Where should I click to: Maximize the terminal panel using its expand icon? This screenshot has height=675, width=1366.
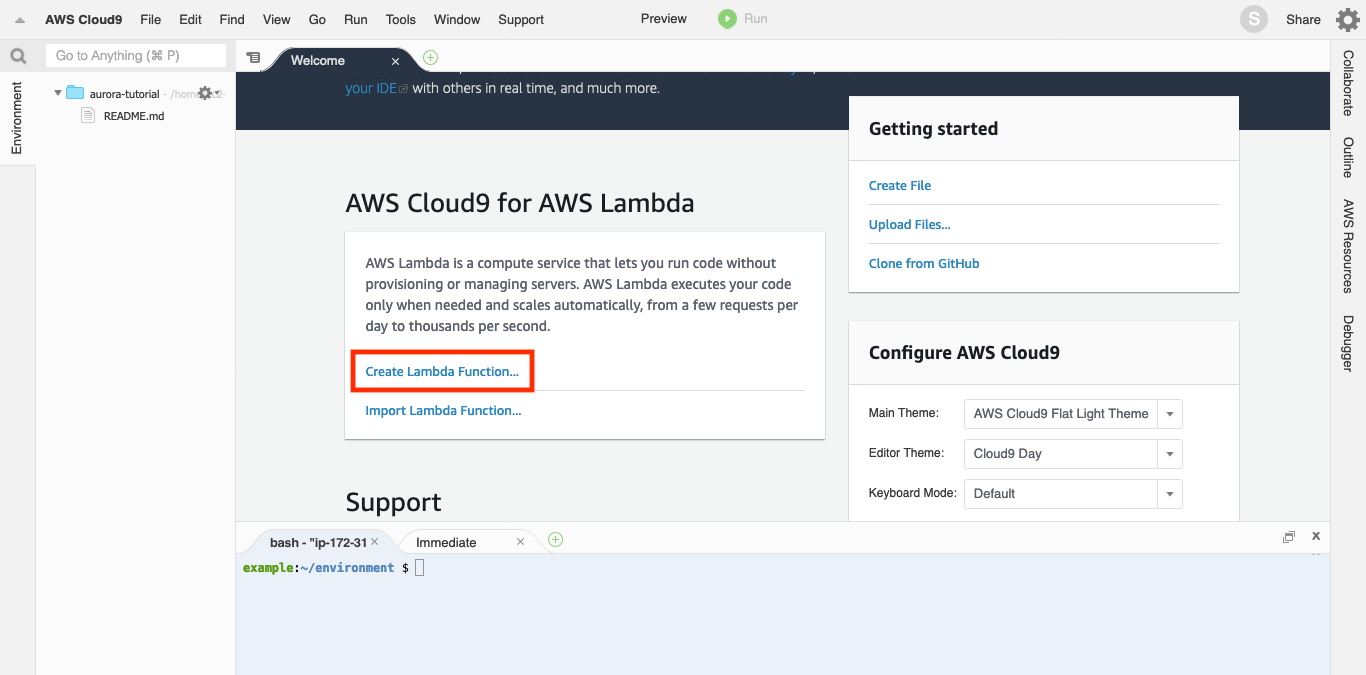pyautogui.click(x=1289, y=536)
